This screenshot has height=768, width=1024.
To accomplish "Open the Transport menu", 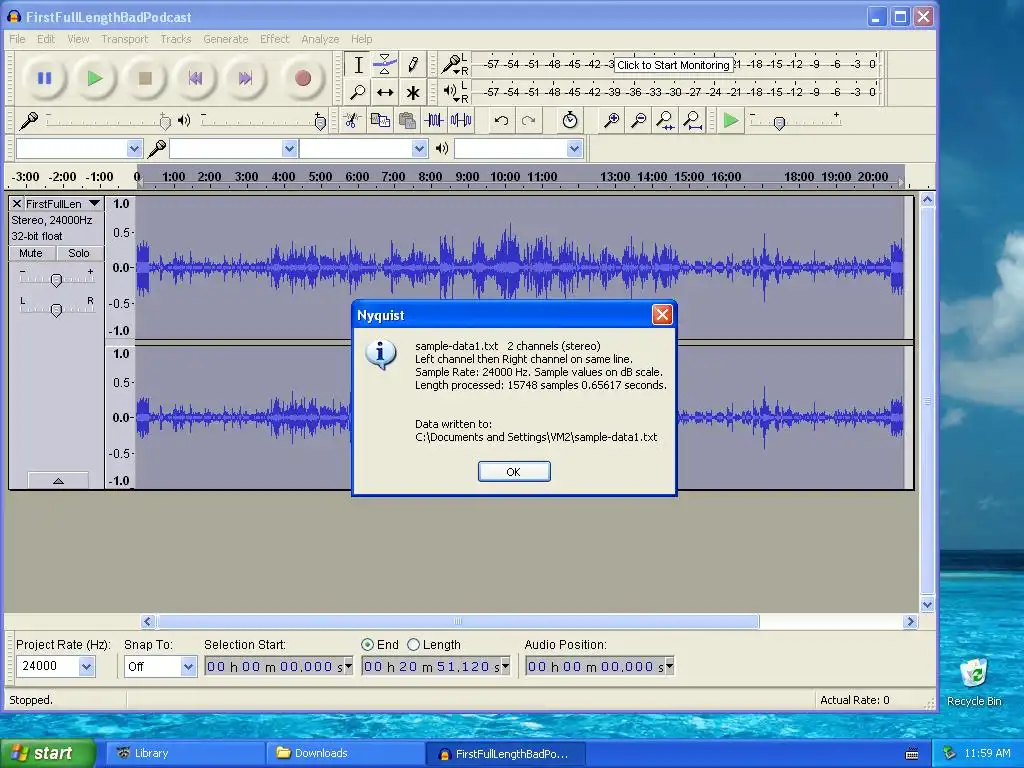I will (125, 39).
